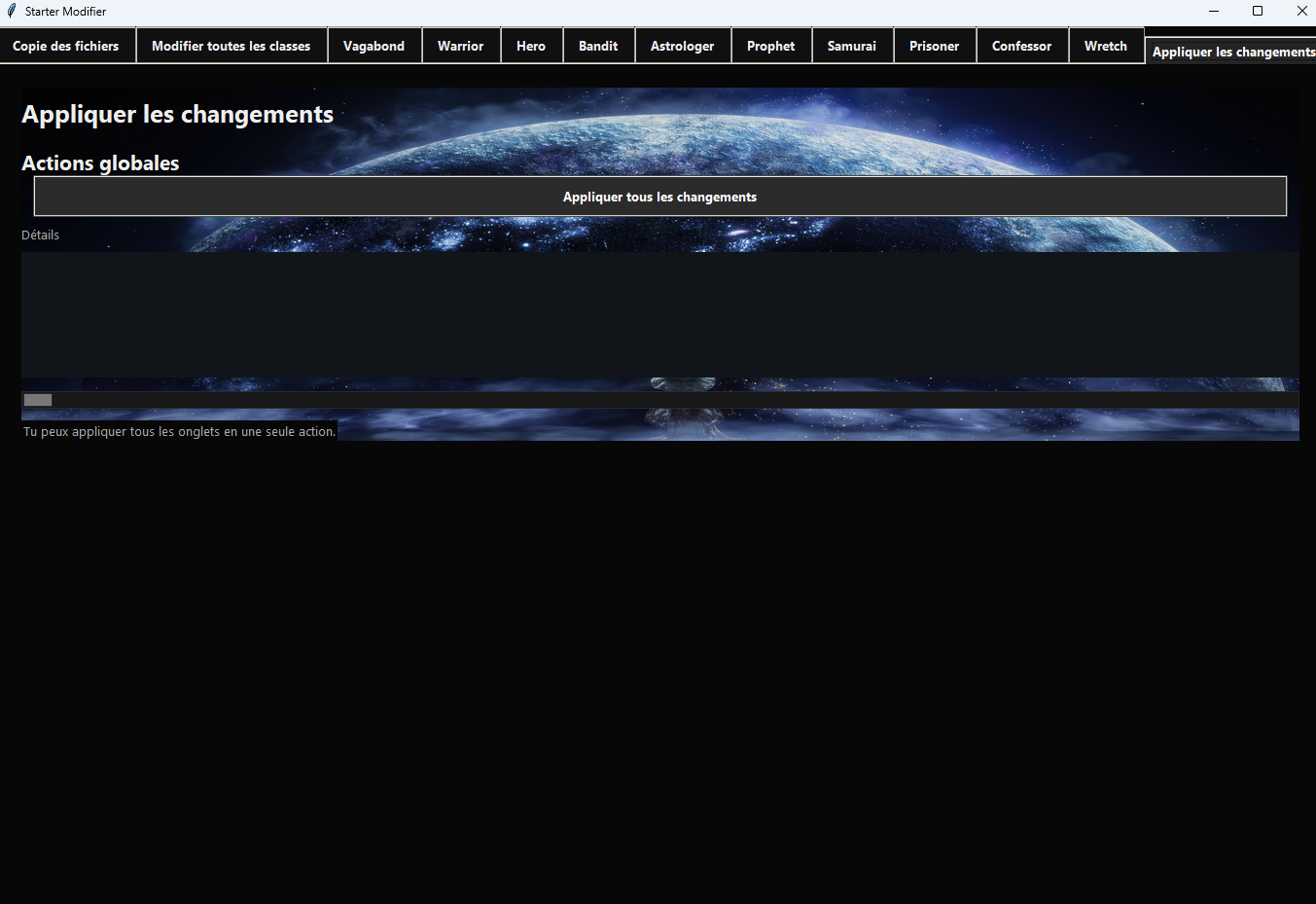Choose the Samurai tab
Viewport: 1316px width, 904px height.
point(852,46)
